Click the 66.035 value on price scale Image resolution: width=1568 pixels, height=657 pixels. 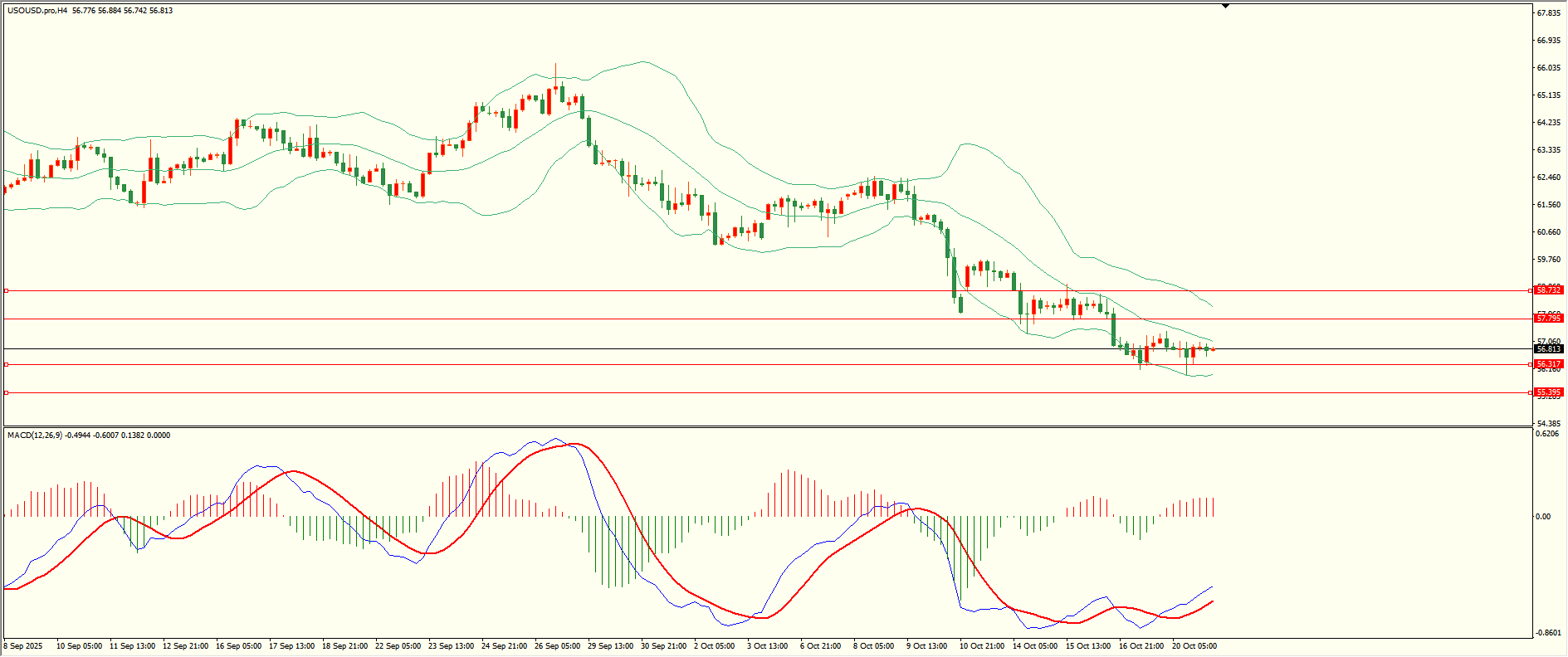(1549, 68)
